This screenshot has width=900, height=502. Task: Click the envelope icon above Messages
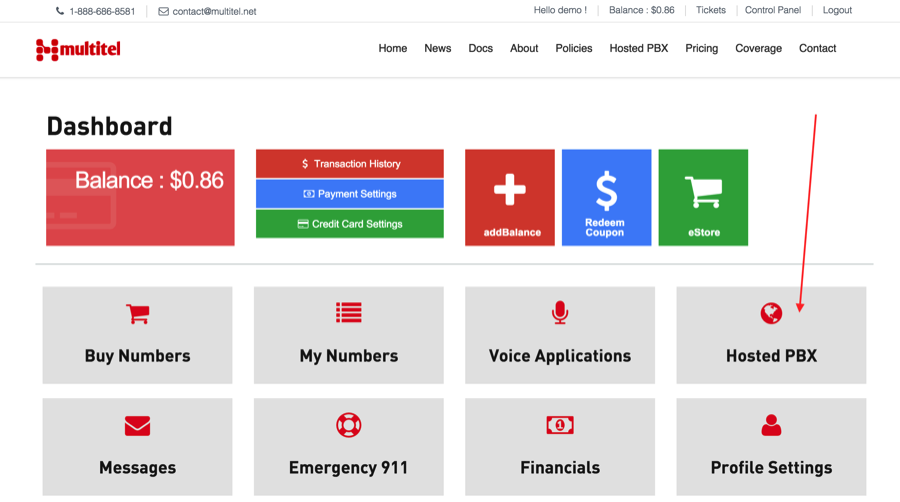click(x=137, y=426)
